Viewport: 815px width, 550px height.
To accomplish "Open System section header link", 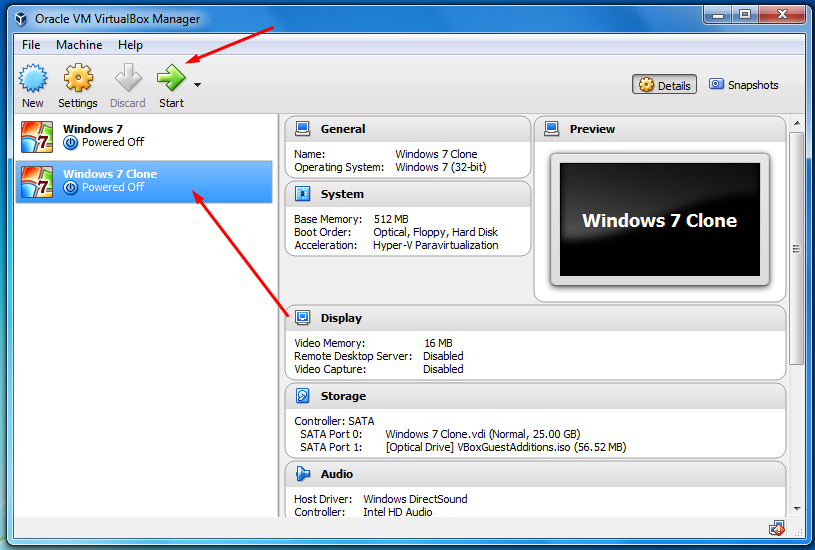I will coord(342,194).
